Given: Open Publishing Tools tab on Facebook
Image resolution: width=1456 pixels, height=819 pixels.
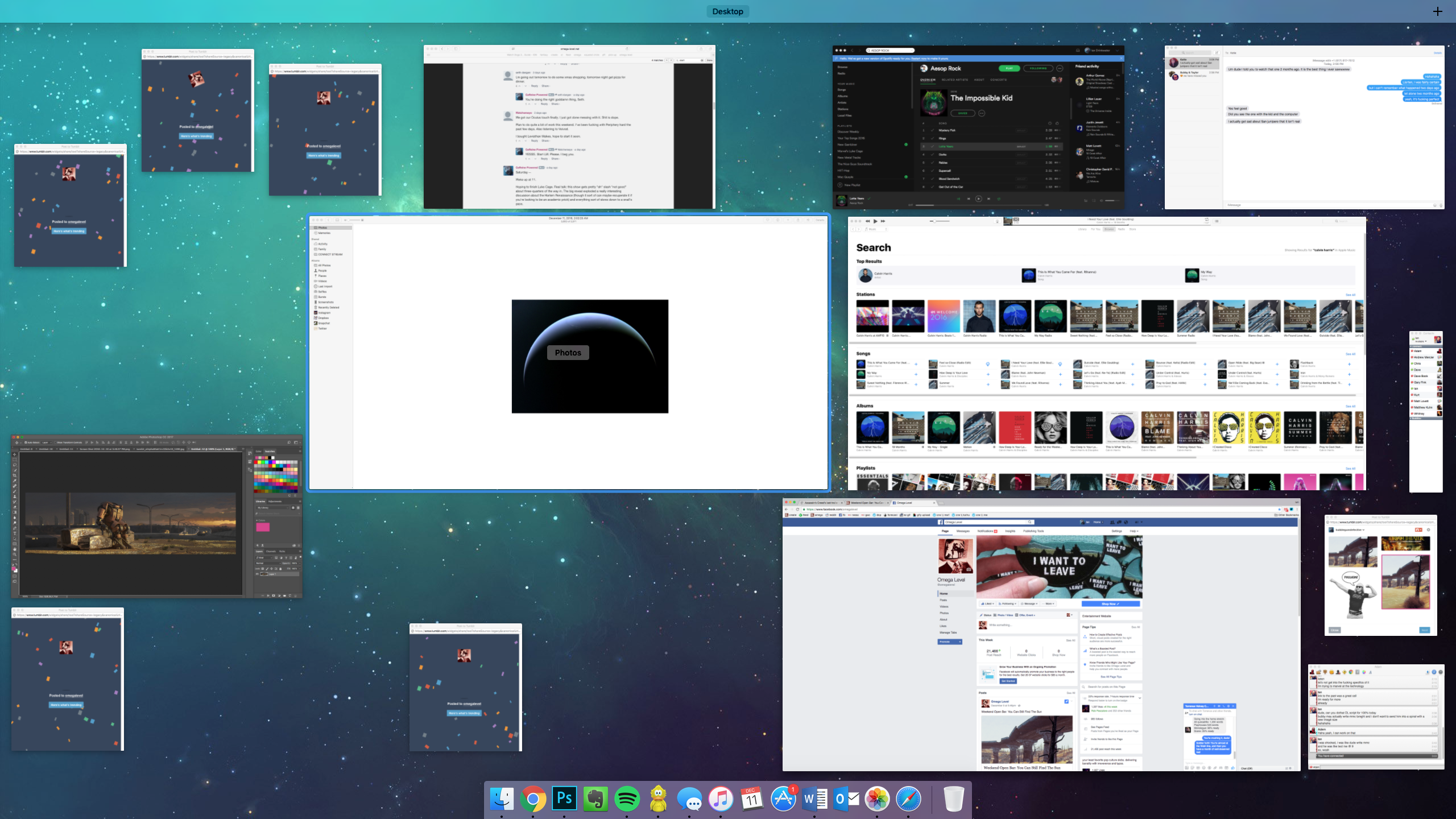Looking at the screenshot, I should (1033, 531).
